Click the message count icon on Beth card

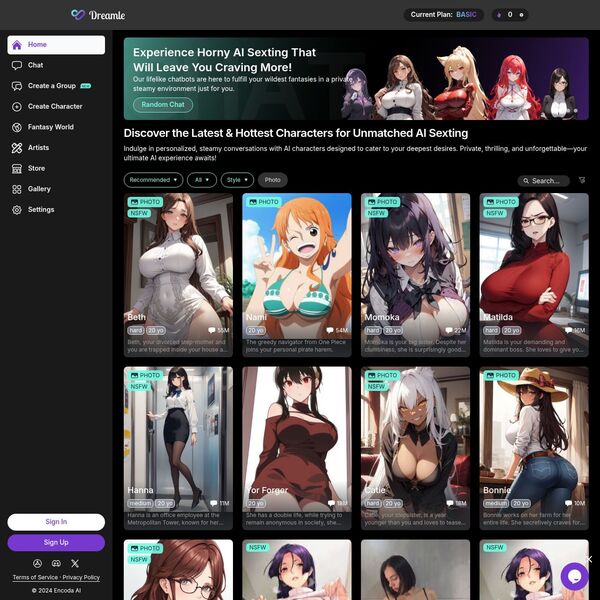[212, 330]
